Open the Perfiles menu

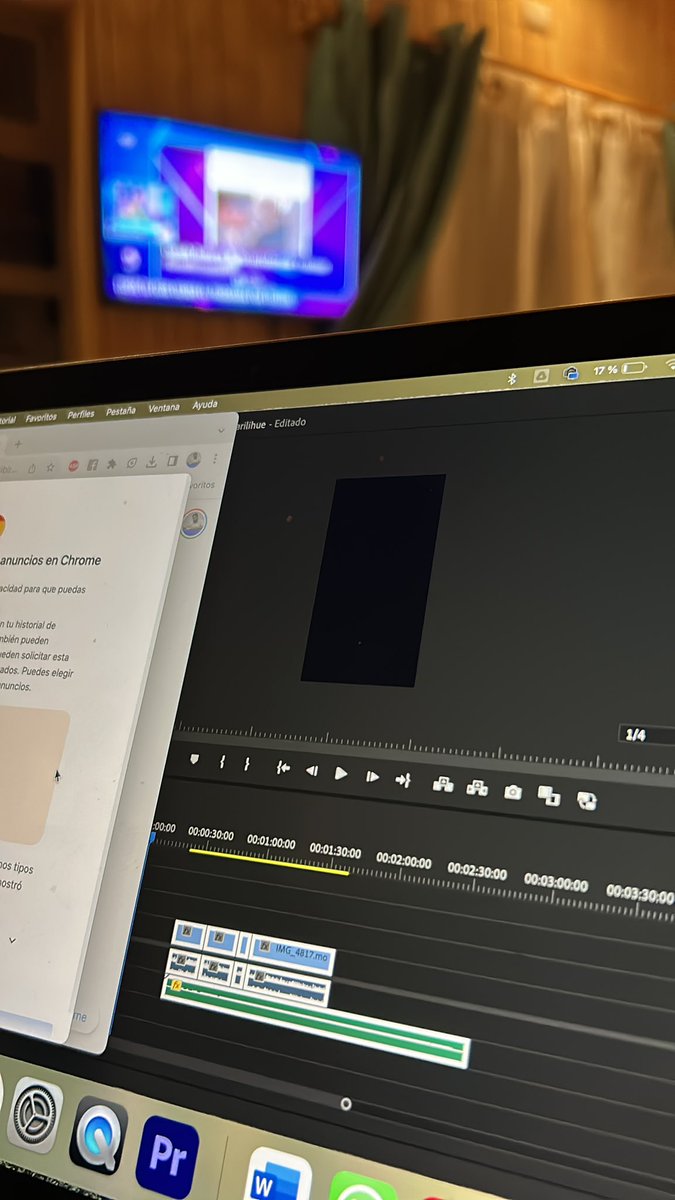pyautogui.click(x=81, y=415)
